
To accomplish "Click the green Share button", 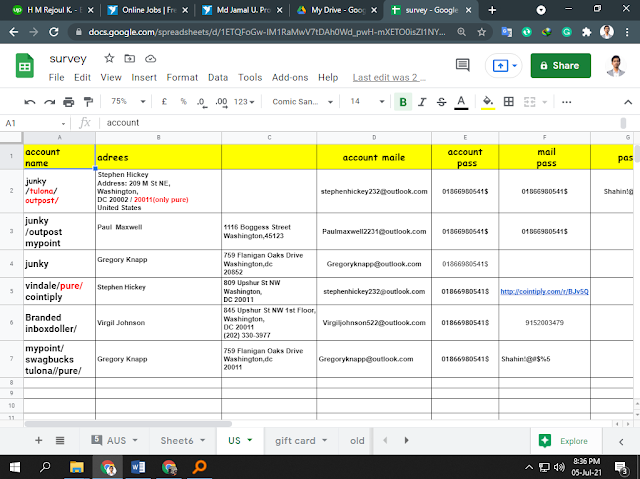I will [560, 65].
